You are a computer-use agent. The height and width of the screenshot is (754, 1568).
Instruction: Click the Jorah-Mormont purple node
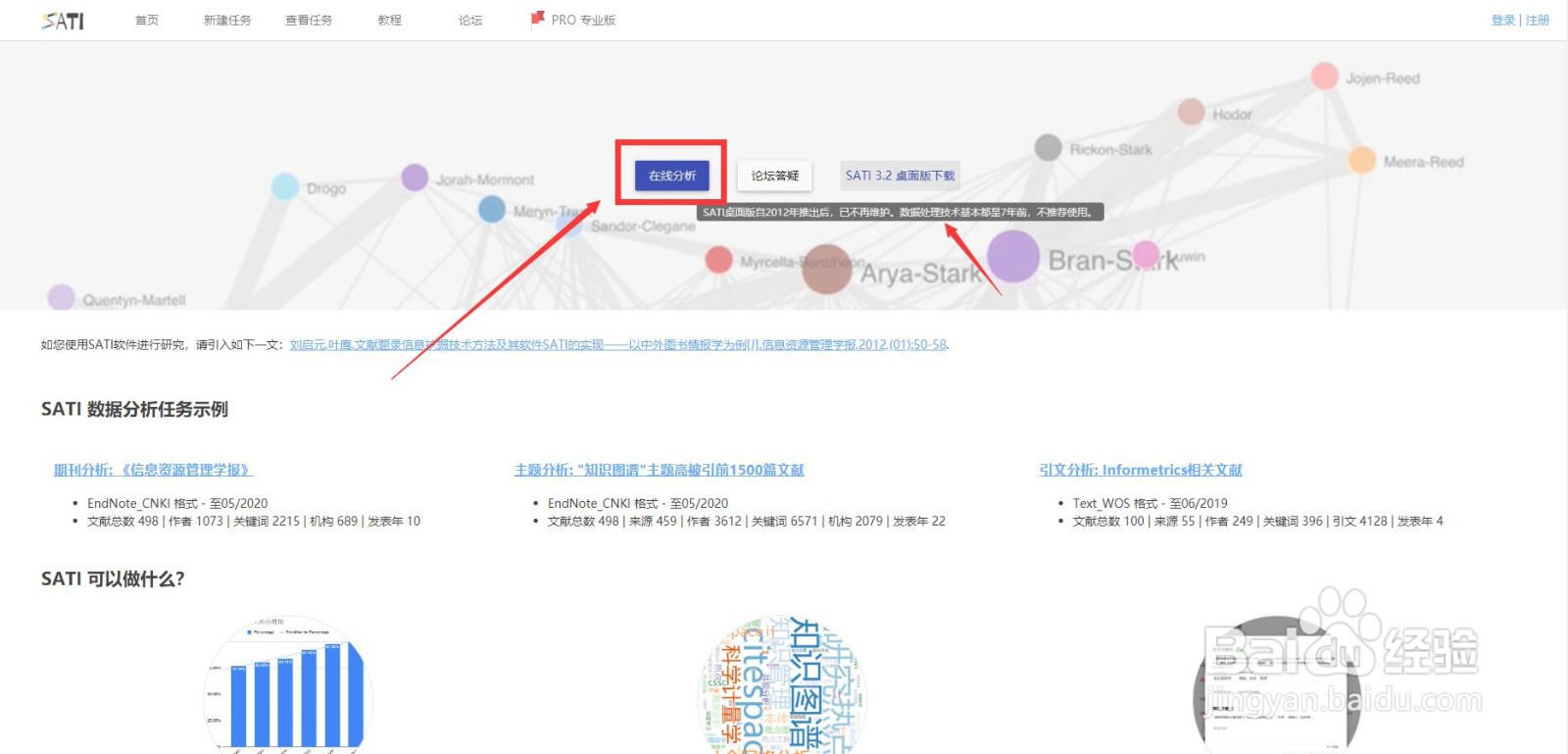tap(415, 177)
